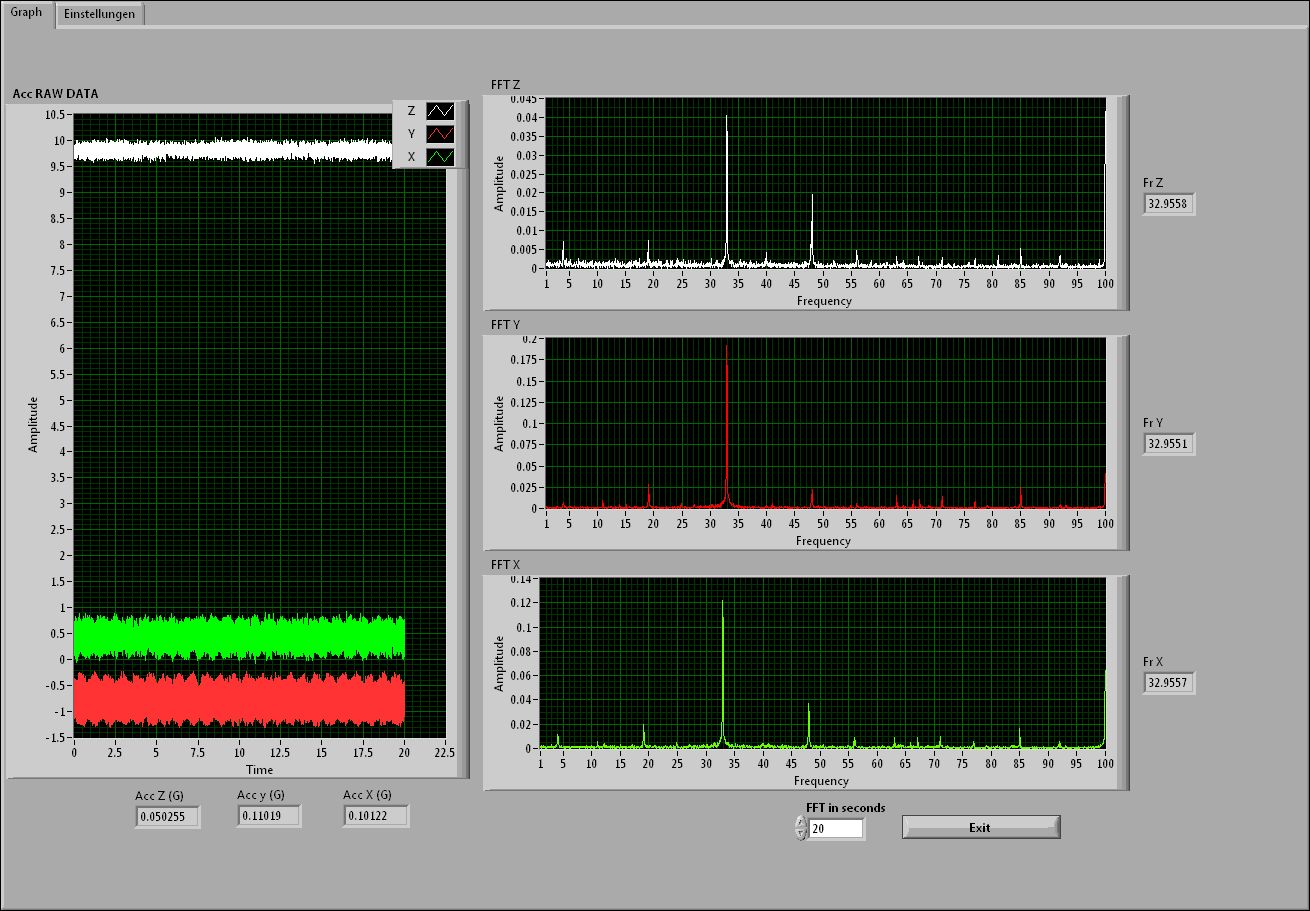
Task: Click the red Y band in raw data graph
Action: (238, 699)
